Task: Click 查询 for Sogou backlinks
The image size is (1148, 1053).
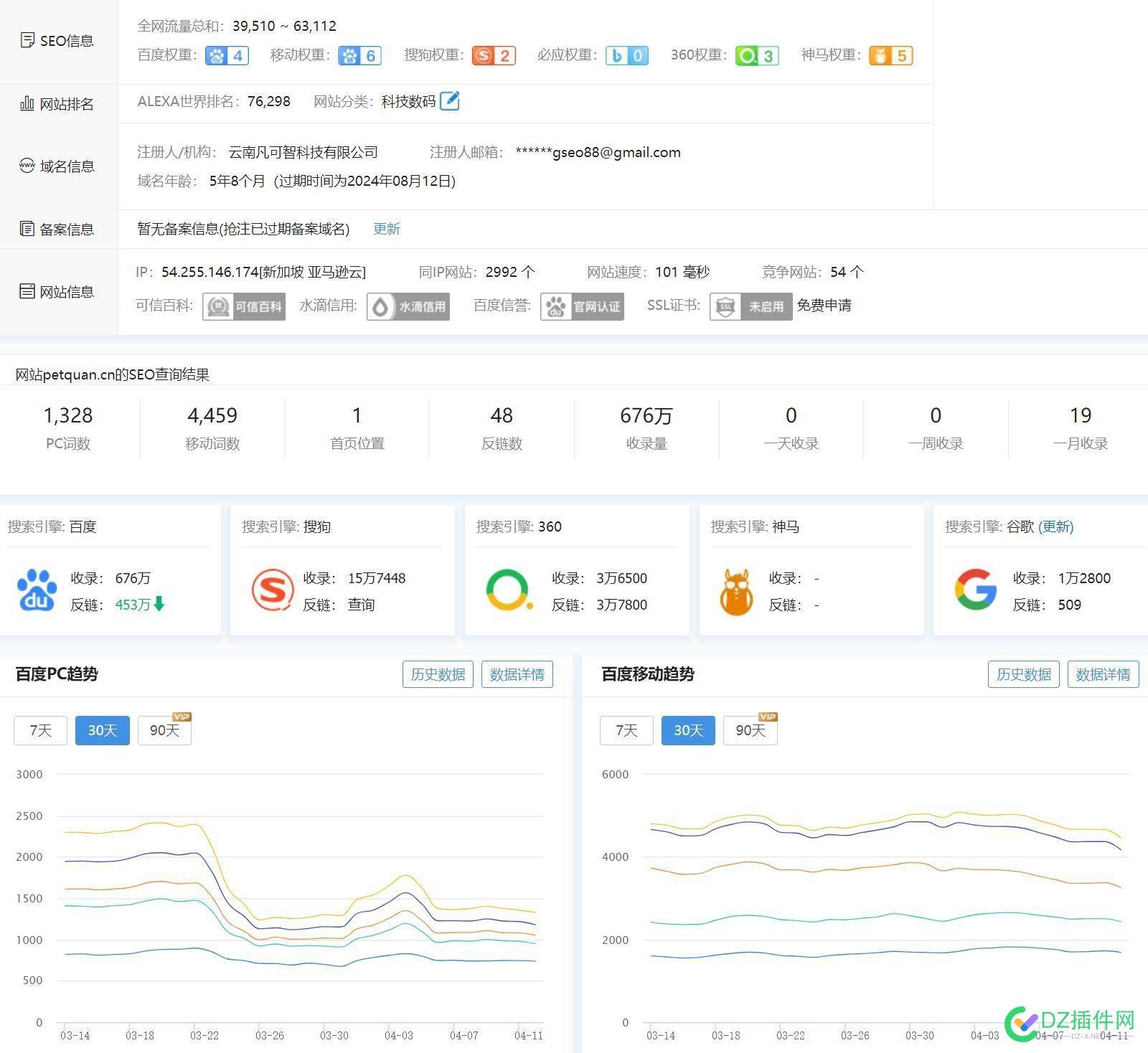Action: coord(362,605)
